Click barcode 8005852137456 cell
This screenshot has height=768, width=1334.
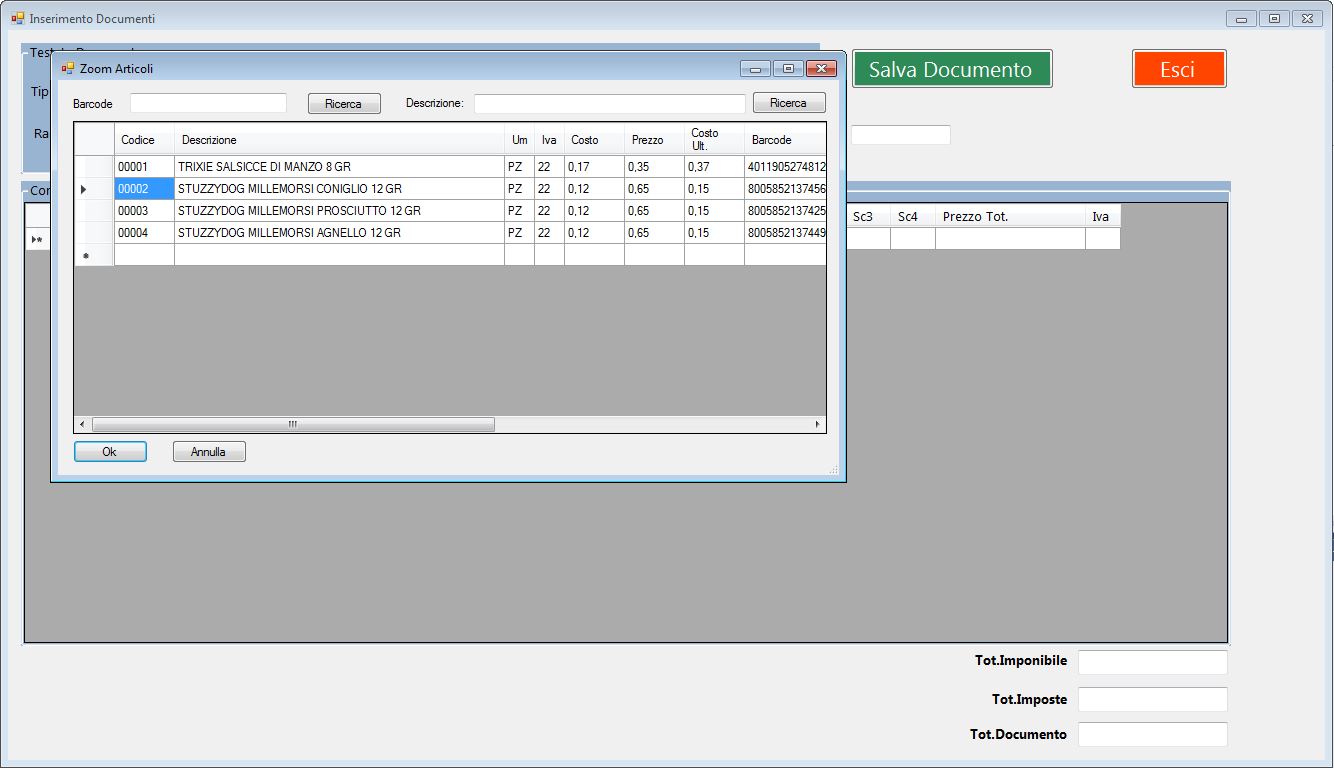(785, 189)
